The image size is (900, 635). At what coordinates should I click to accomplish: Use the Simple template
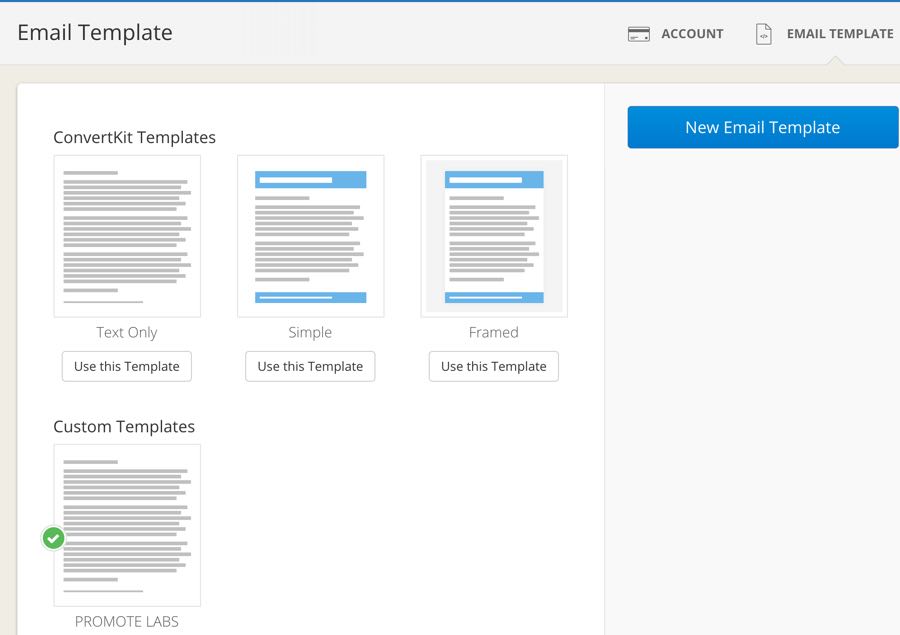(310, 366)
